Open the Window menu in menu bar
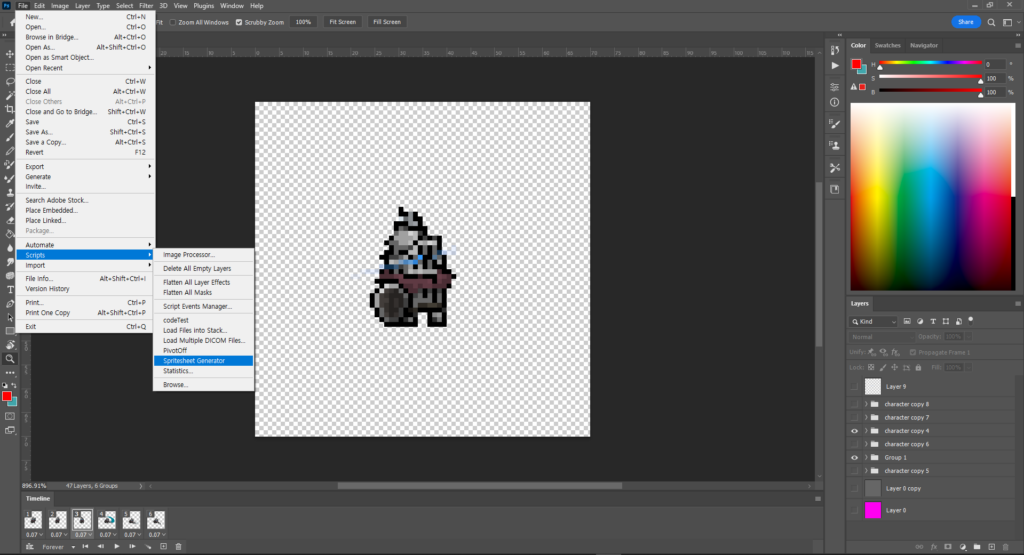1024x555 pixels. [x=231, y=6]
